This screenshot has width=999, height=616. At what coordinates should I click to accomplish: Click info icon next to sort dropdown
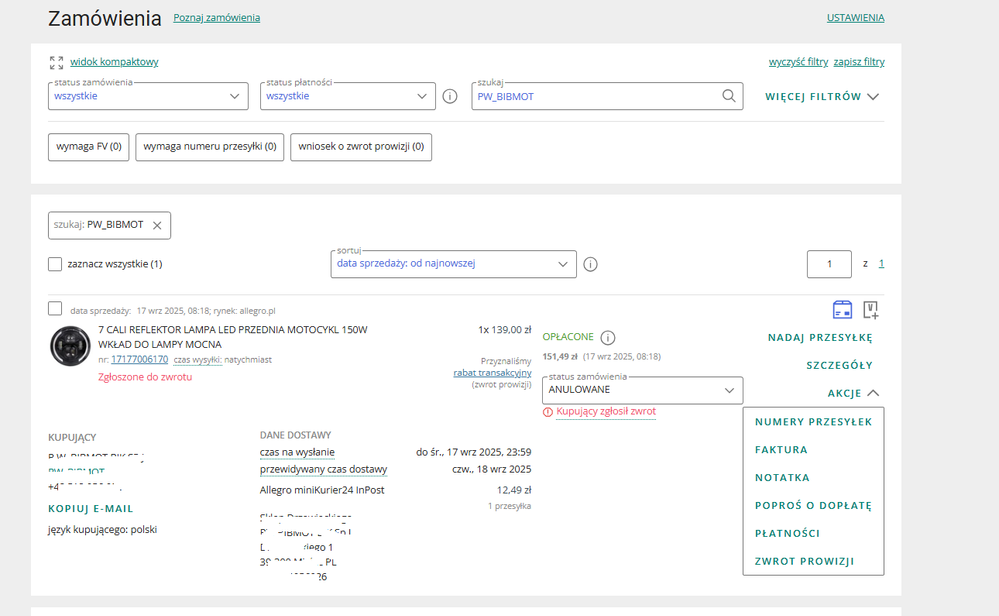(x=590, y=264)
